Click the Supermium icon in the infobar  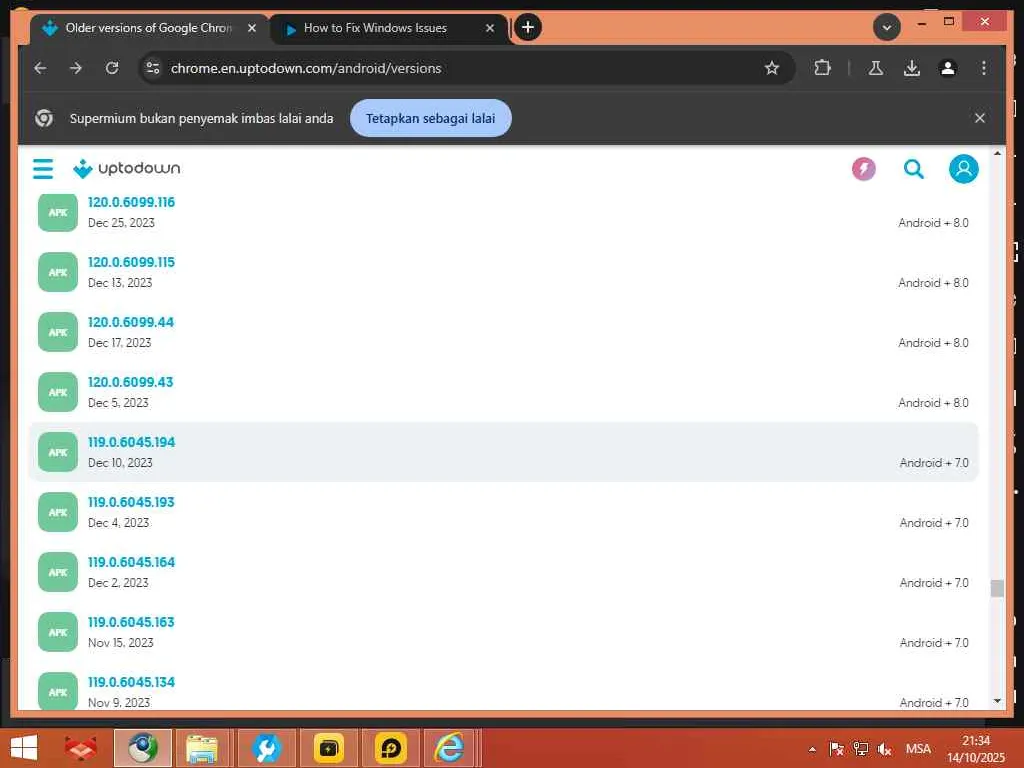pos(44,118)
